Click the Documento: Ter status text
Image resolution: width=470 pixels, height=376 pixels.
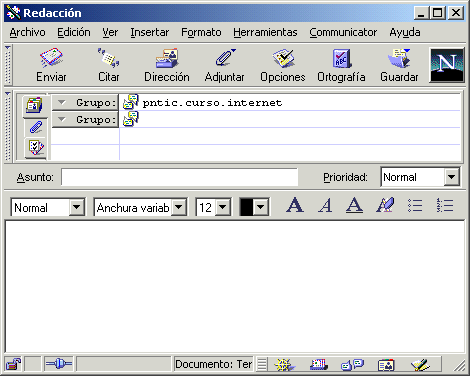pyautogui.click(x=213, y=364)
